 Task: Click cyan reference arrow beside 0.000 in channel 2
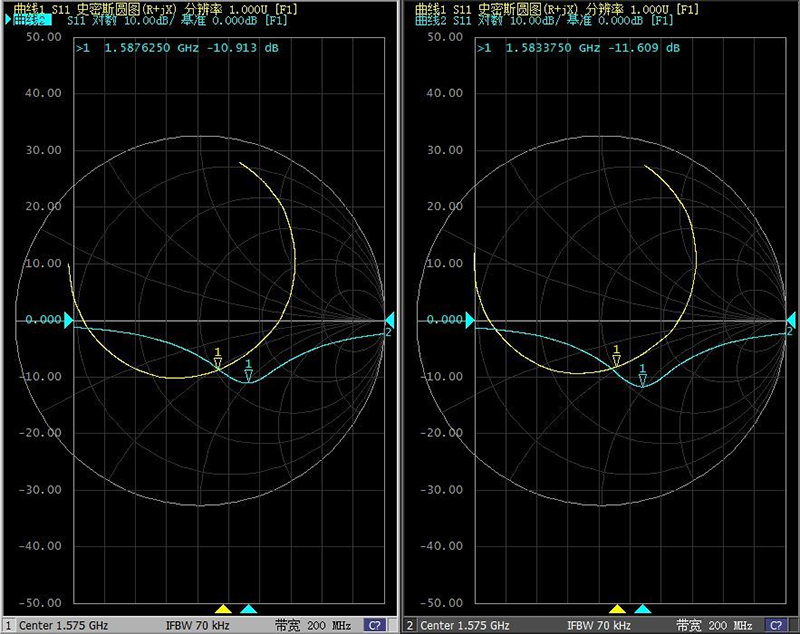(x=465, y=320)
